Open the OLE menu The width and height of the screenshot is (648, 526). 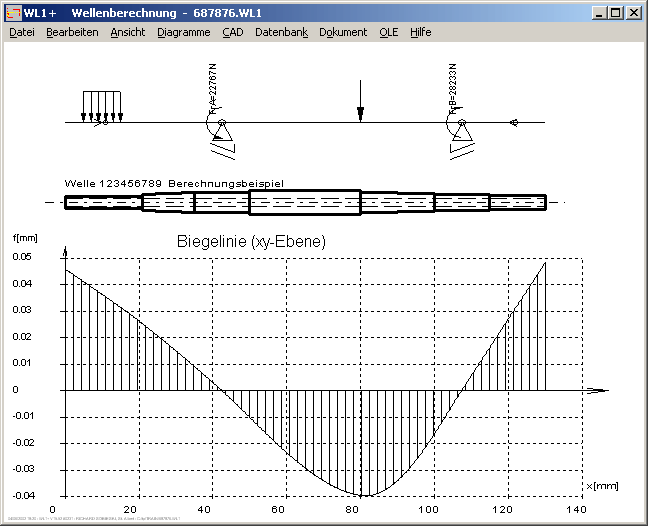click(x=388, y=32)
